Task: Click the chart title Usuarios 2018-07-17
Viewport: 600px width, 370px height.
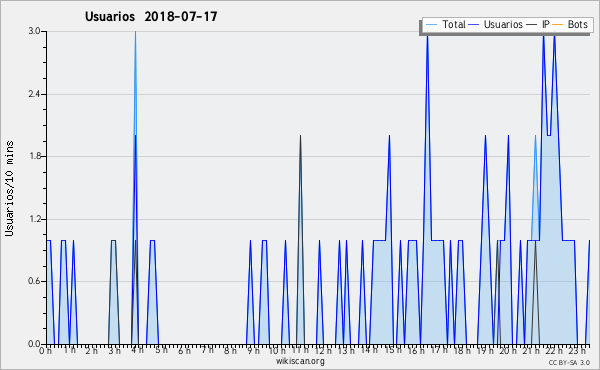Action: [151, 16]
